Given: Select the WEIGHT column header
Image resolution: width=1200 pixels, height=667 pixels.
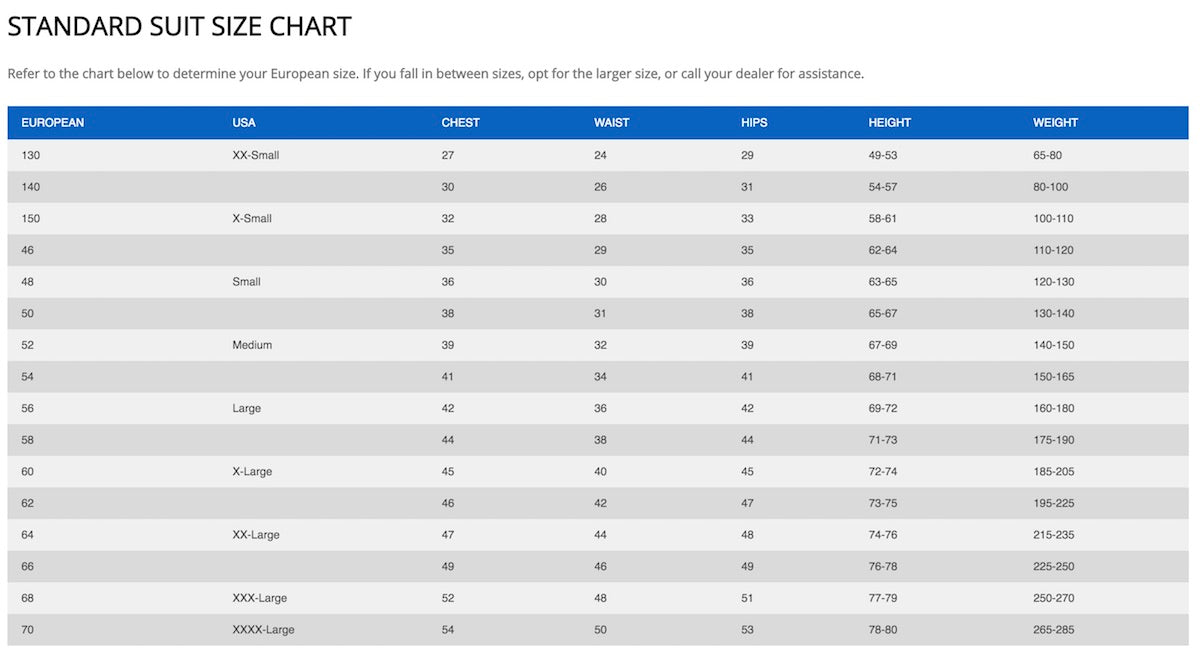Looking at the screenshot, I should point(1056,123).
